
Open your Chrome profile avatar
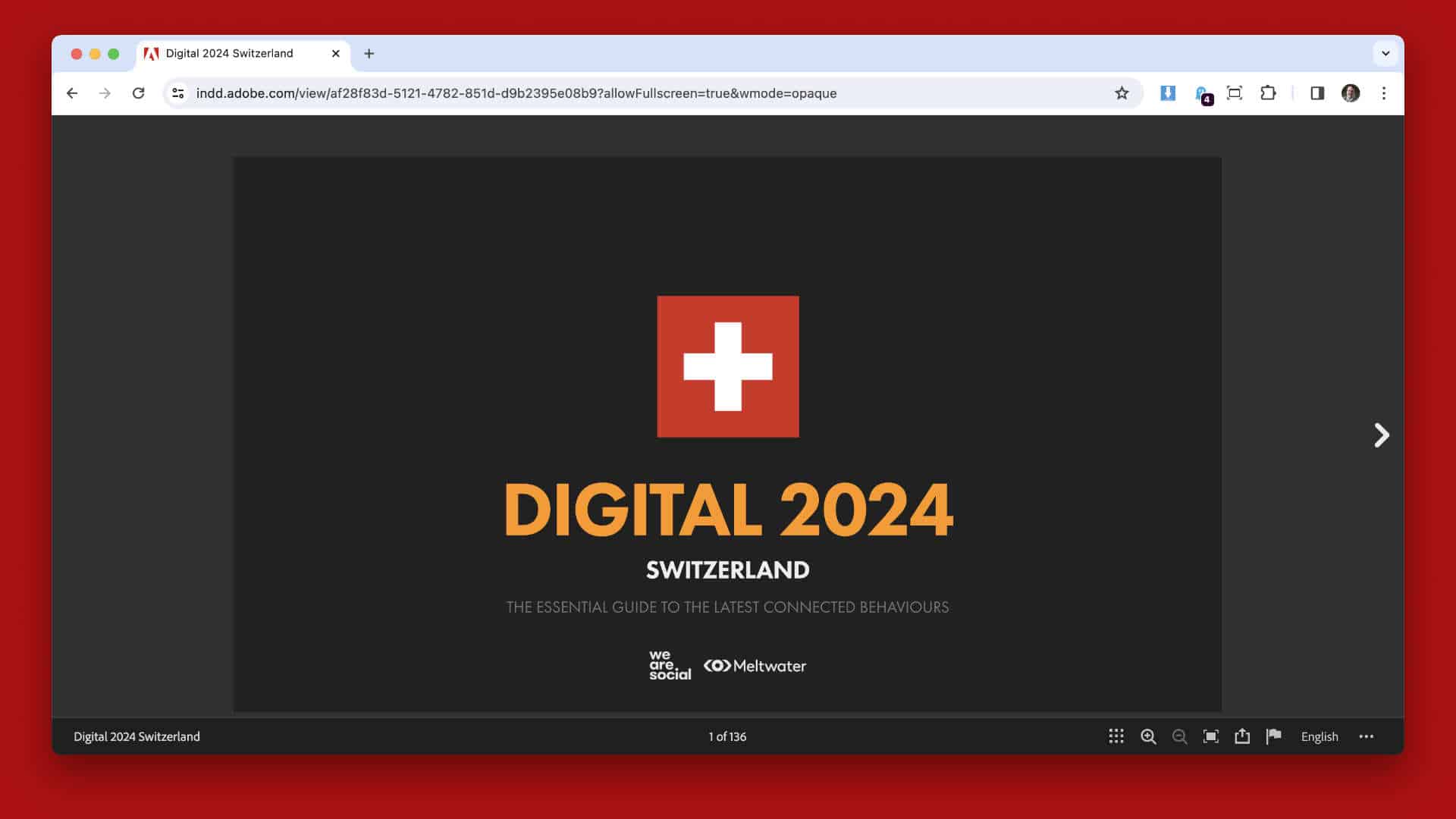(x=1352, y=93)
